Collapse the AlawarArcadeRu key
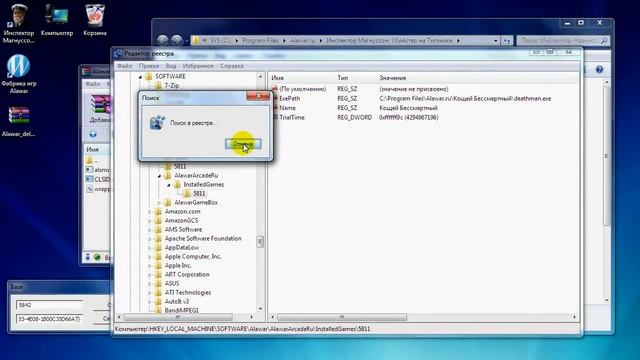The height and width of the screenshot is (360, 640). (x=159, y=176)
